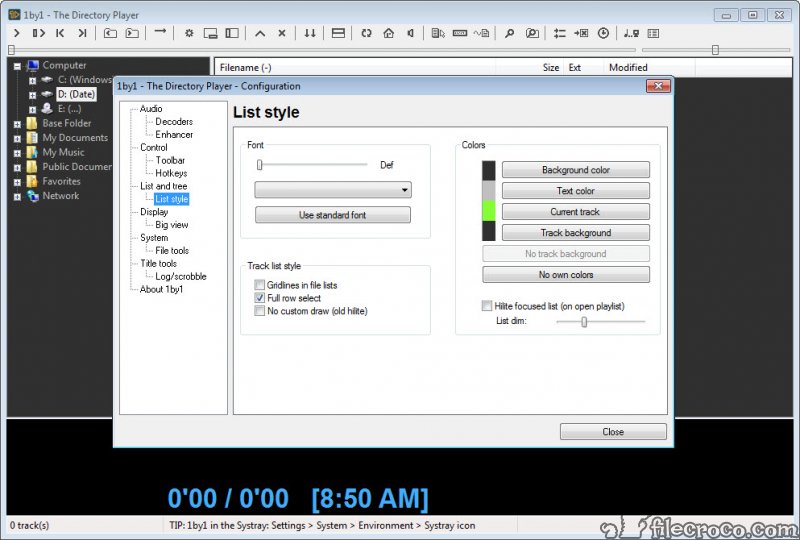800x540 pixels.
Task: Click the list with cursor icon
Action: click(438, 33)
